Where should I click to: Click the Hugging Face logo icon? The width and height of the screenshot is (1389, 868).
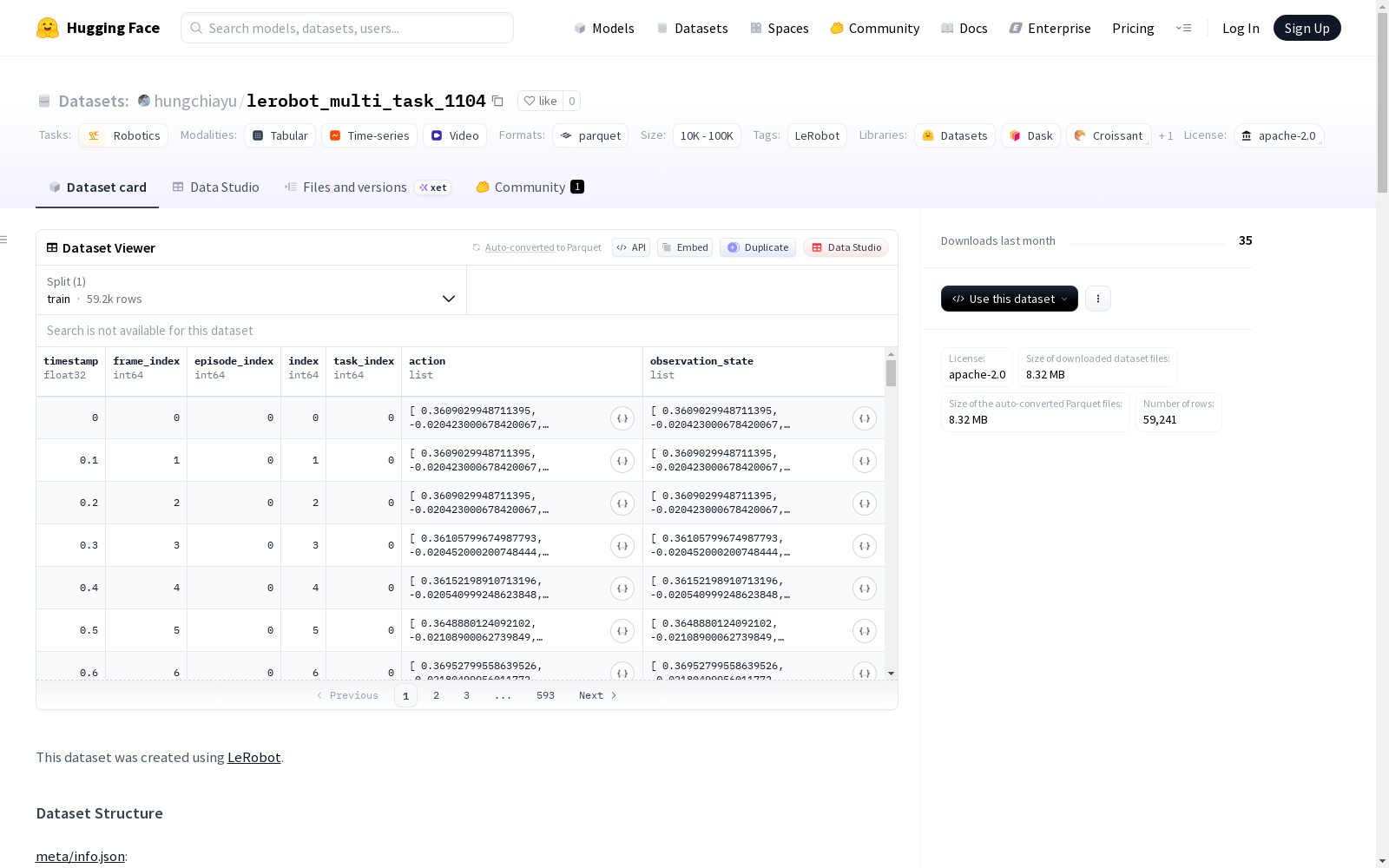click(48, 28)
